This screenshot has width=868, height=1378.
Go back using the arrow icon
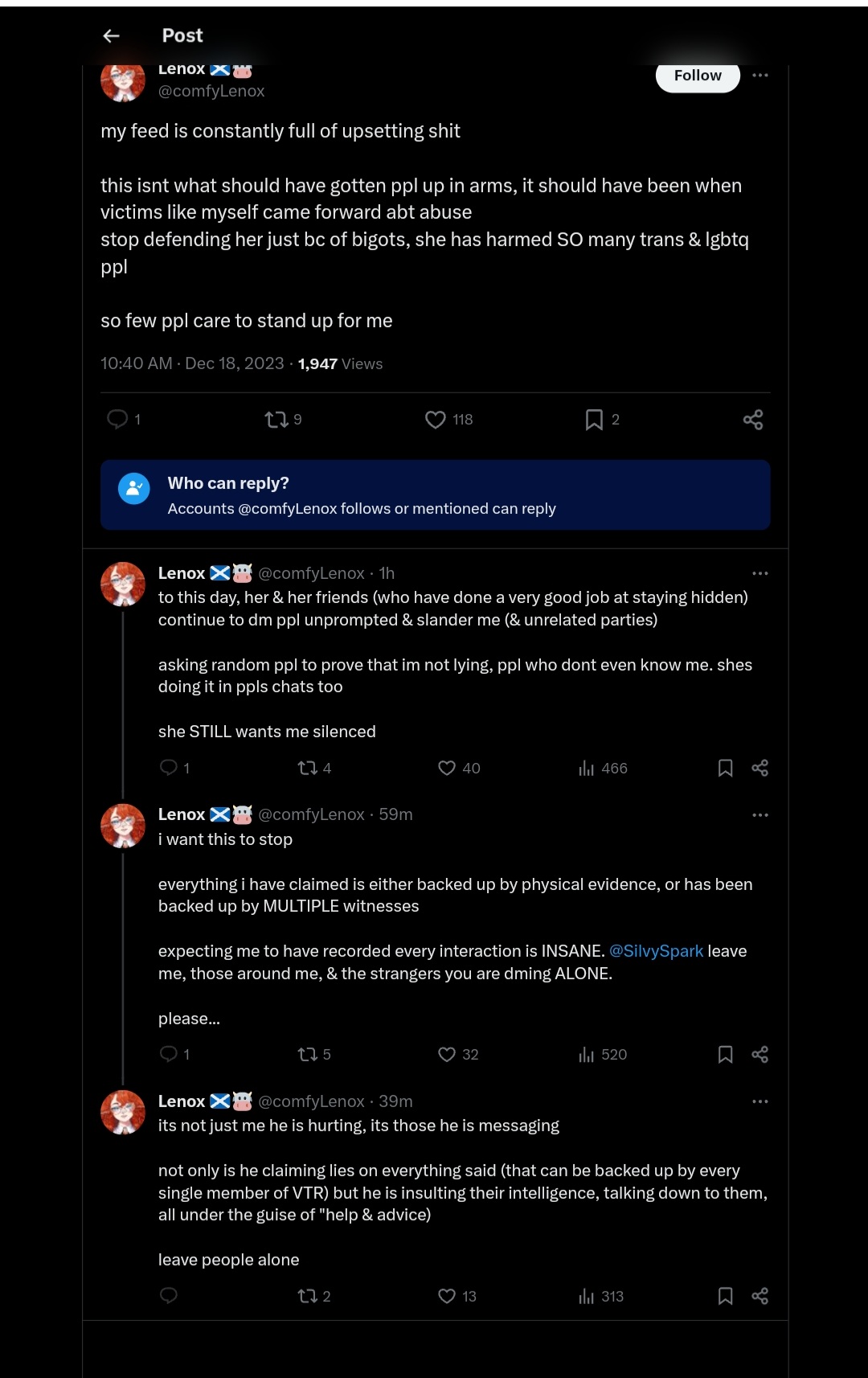[112, 35]
